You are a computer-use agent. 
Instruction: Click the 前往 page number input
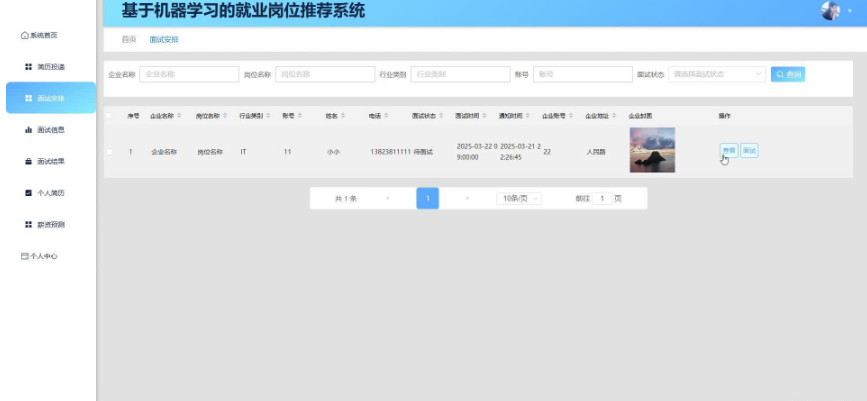[602, 199]
